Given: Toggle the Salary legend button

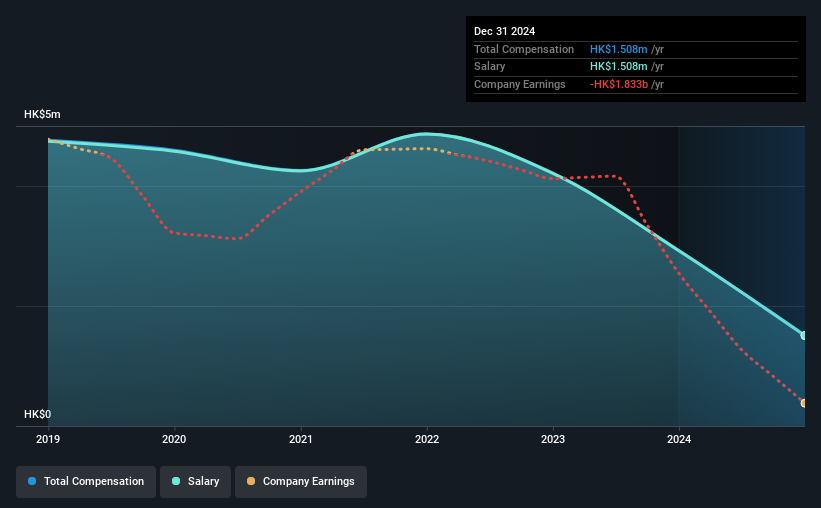Looking at the screenshot, I should coord(195,482).
